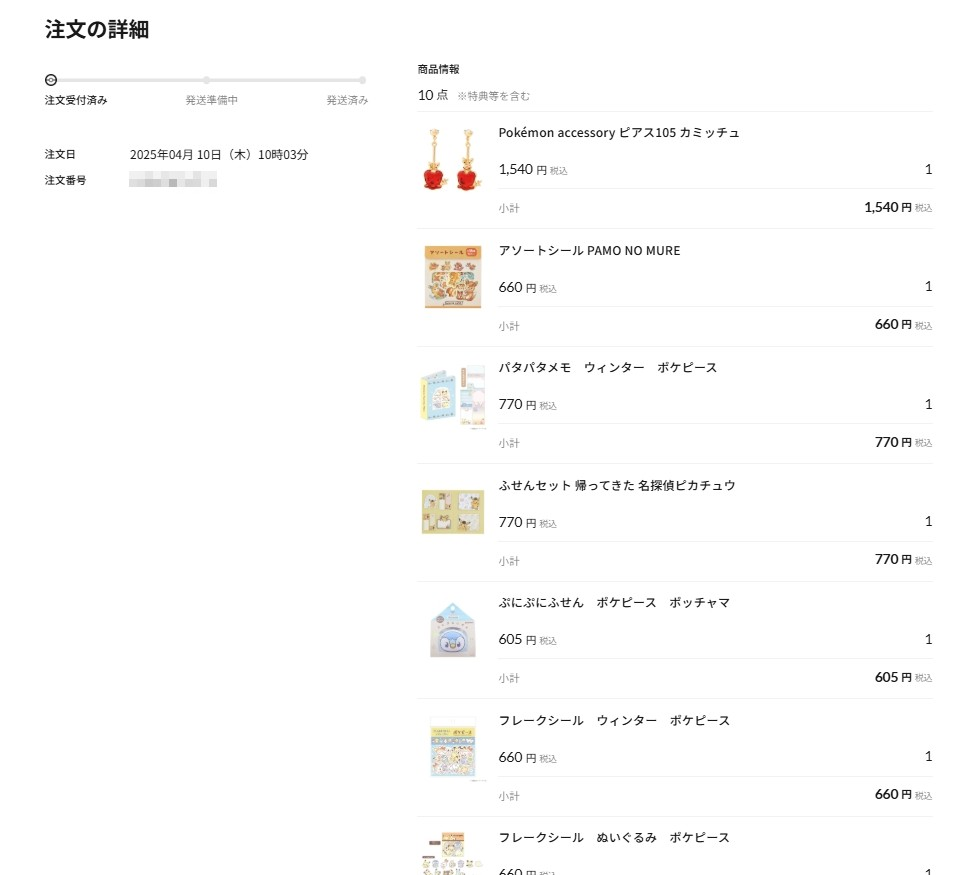Open the フレークシール ウィンター thumbnail
Image resolution: width=964 pixels, height=875 pixels.
coord(452,747)
